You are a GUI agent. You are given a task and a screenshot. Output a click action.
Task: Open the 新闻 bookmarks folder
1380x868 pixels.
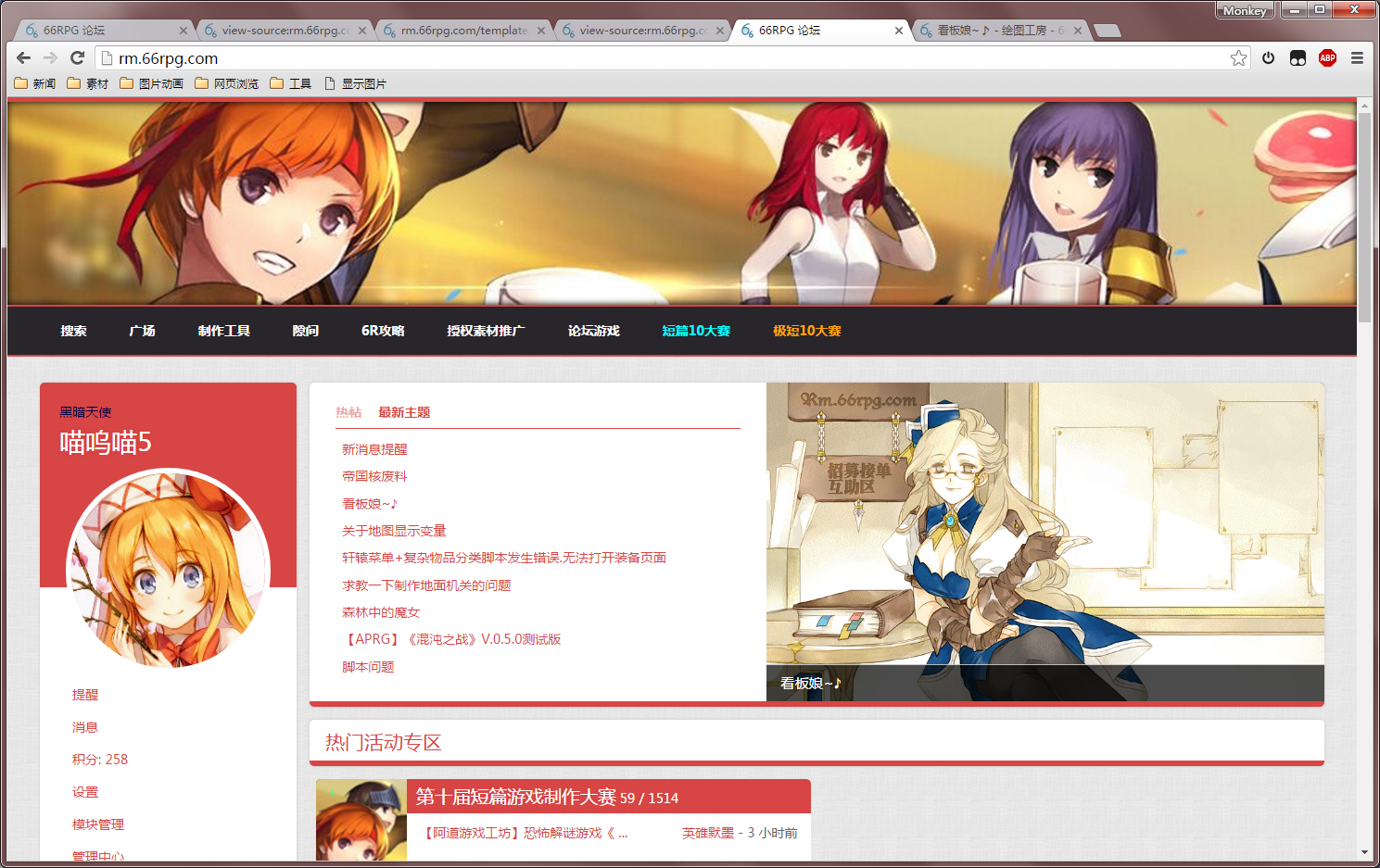pos(35,83)
